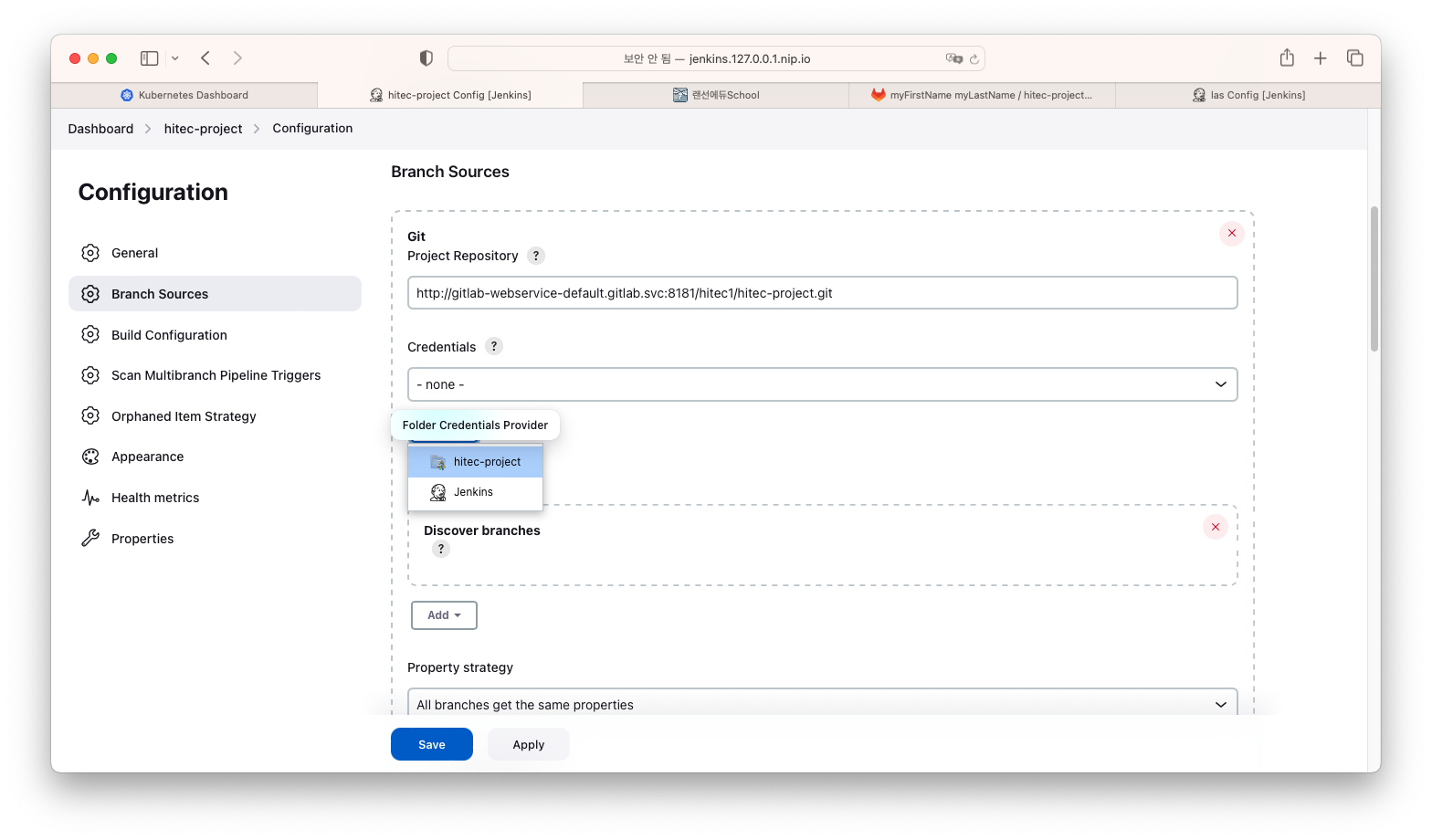Click the Build Configuration gear icon
This screenshot has width=1432, height=840.
(90, 335)
